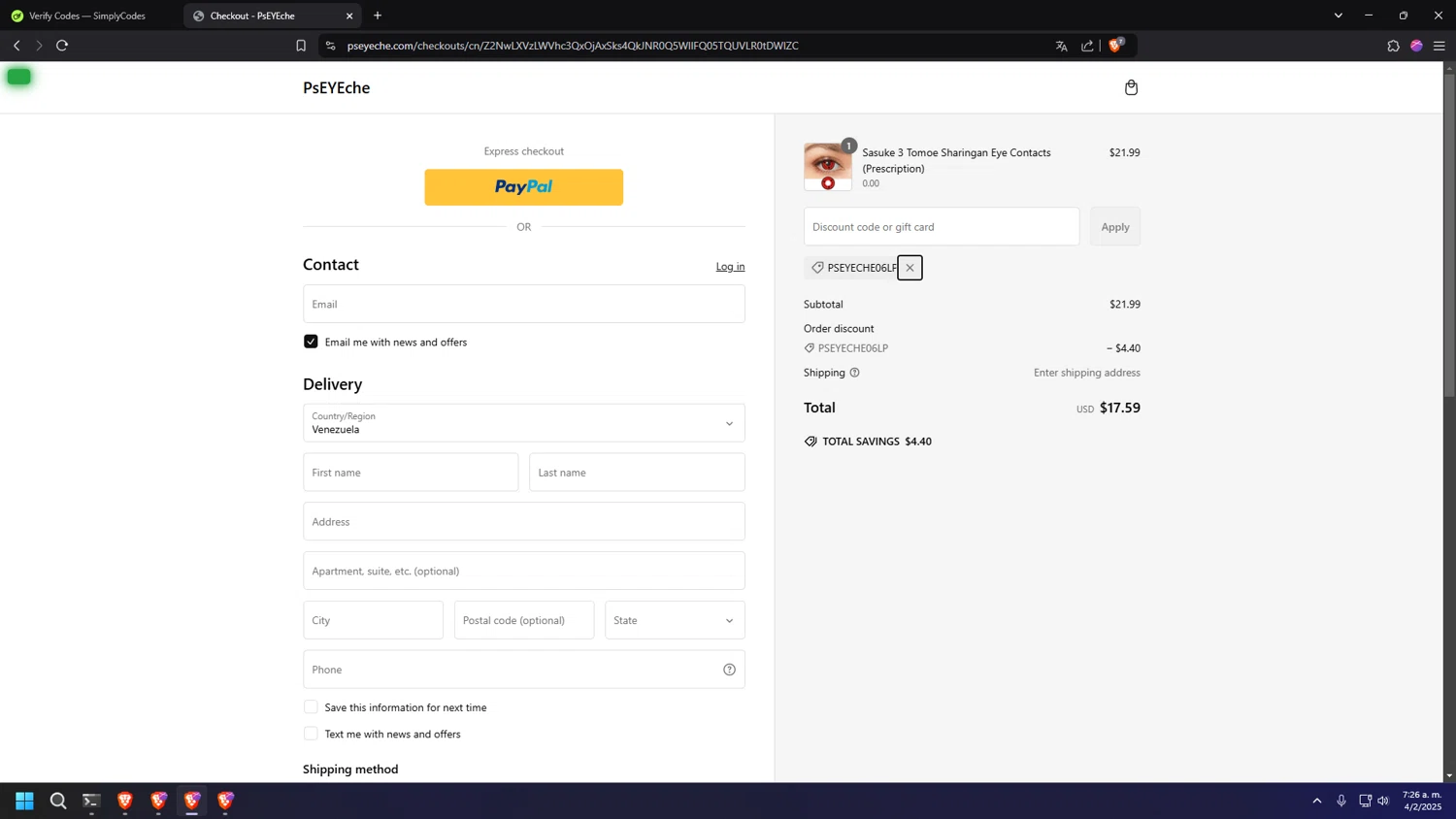1456x819 pixels.
Task: Click the browser address bar URL
Action: click(573, 46)
